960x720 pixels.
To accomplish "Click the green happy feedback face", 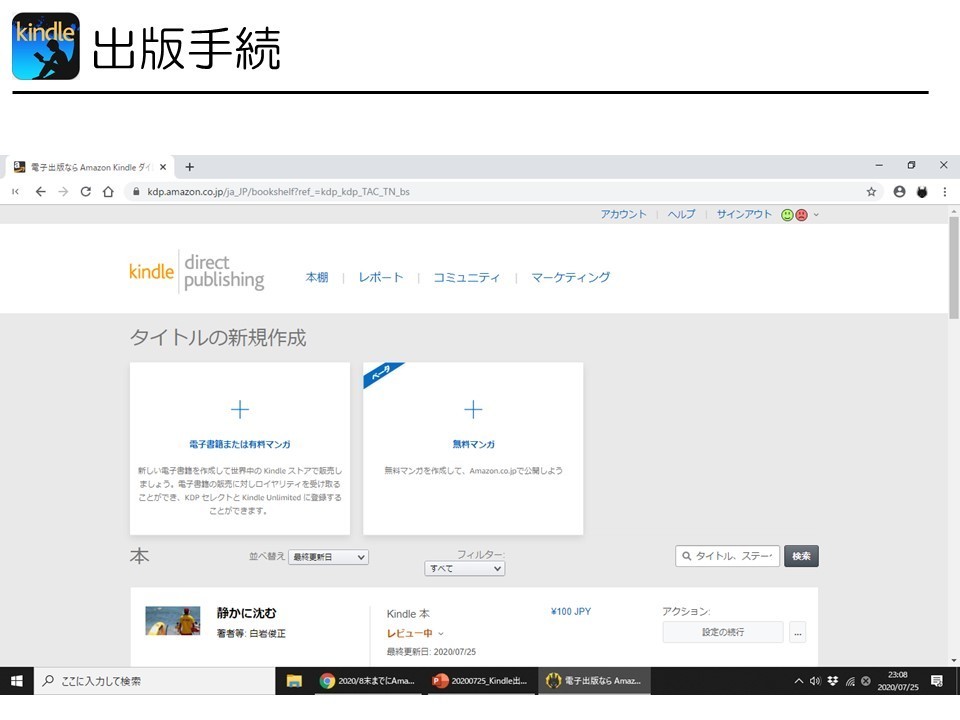I will (787, 215).
